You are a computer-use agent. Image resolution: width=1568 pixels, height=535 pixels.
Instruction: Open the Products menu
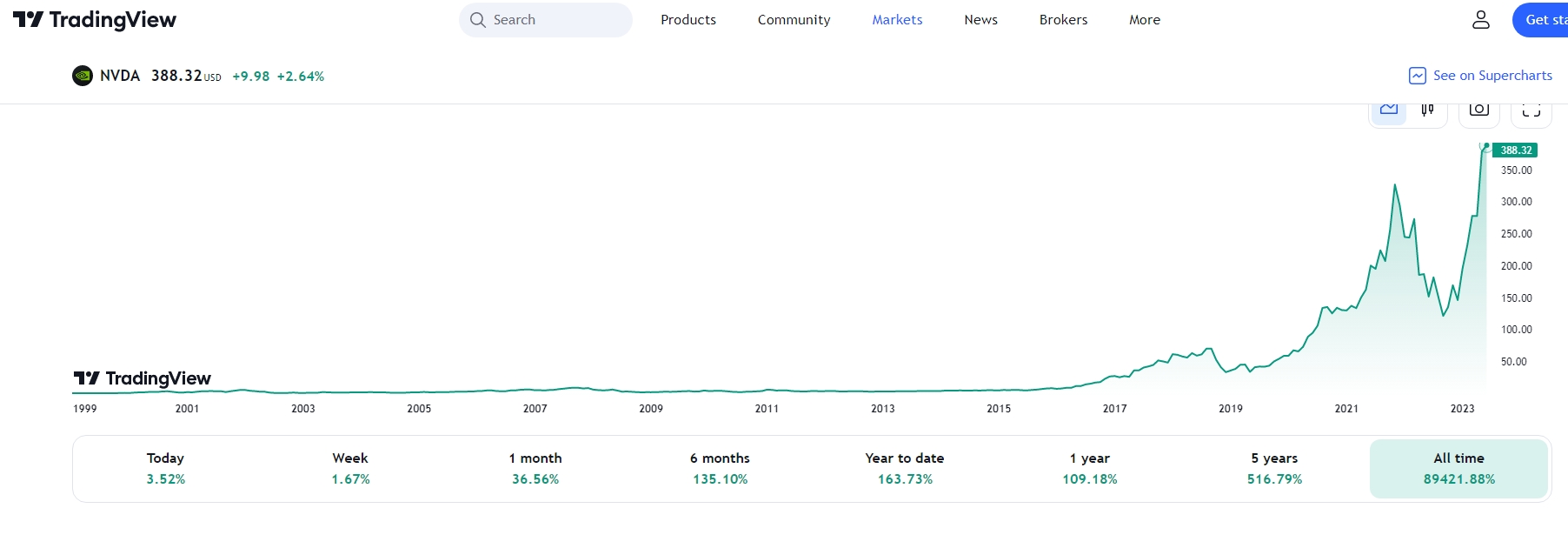click(688, 20)
